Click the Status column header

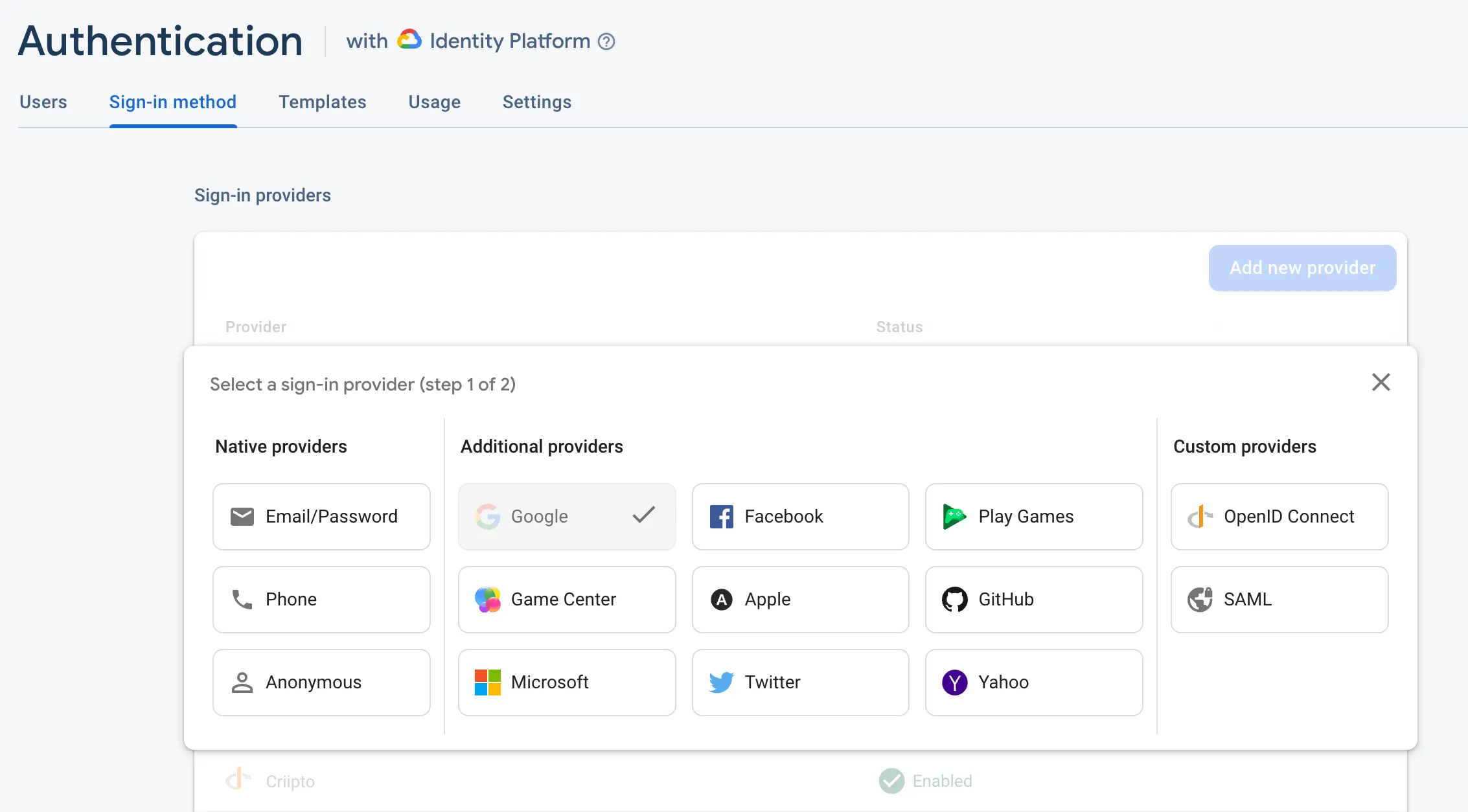tap(900, 327)
